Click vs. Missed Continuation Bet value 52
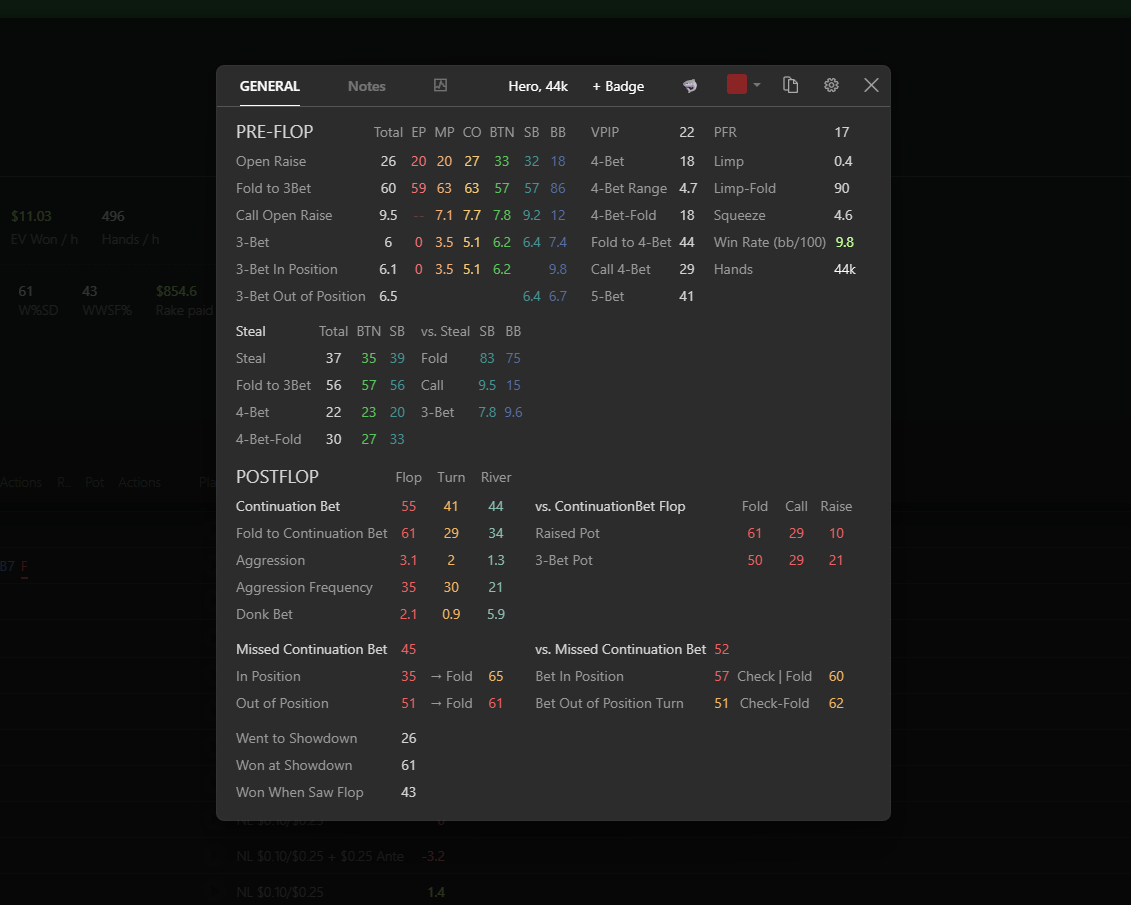 point(721,650)
